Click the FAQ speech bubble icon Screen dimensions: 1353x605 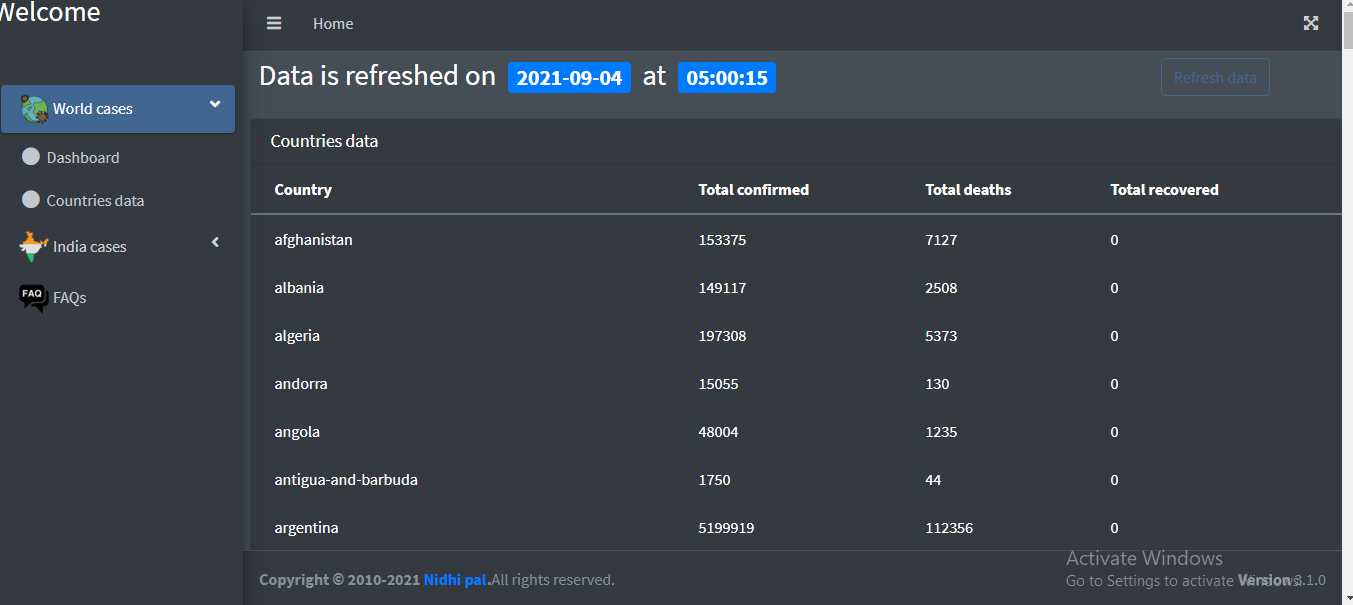pyautogui.click(x=33, y=297)
